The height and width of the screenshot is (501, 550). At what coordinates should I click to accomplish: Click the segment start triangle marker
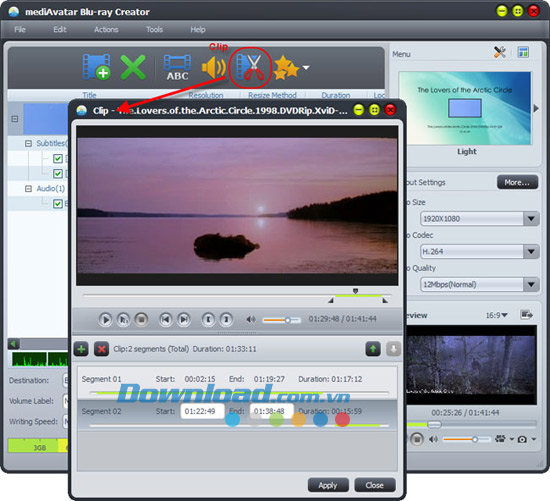click(x=330, y=300)
